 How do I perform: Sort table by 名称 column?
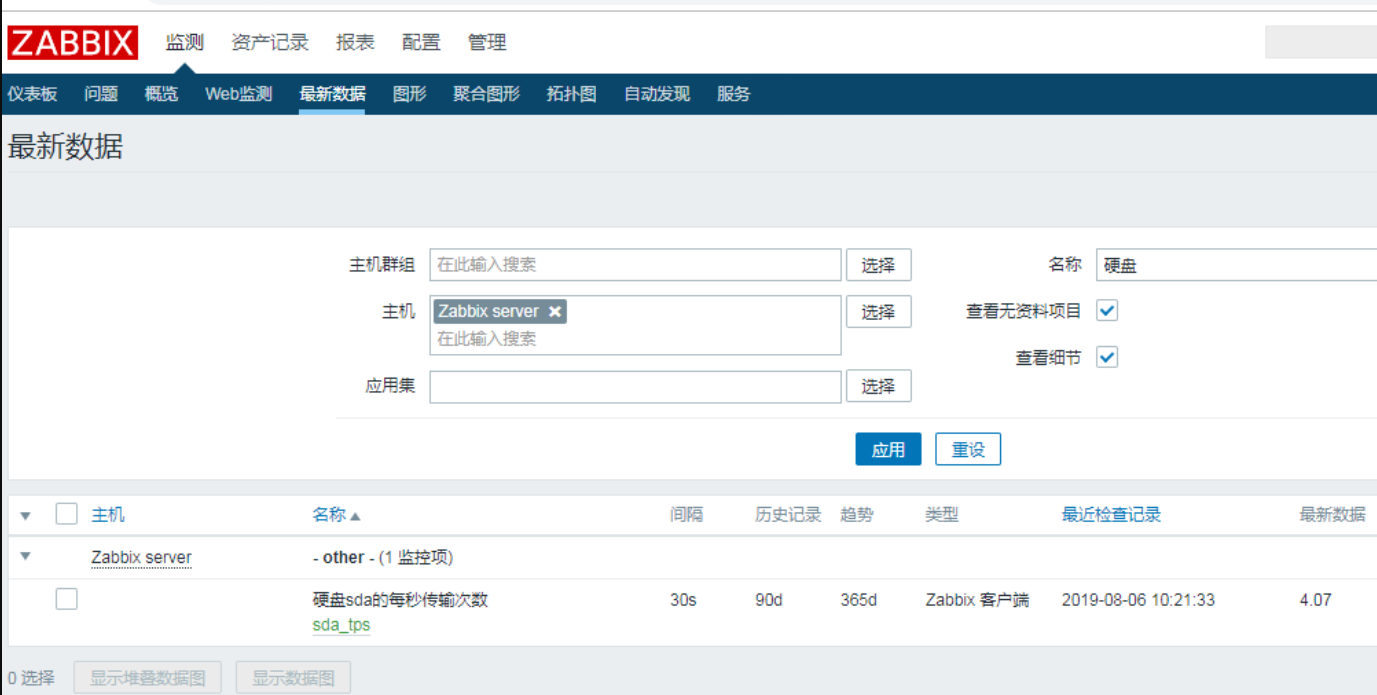329,515
